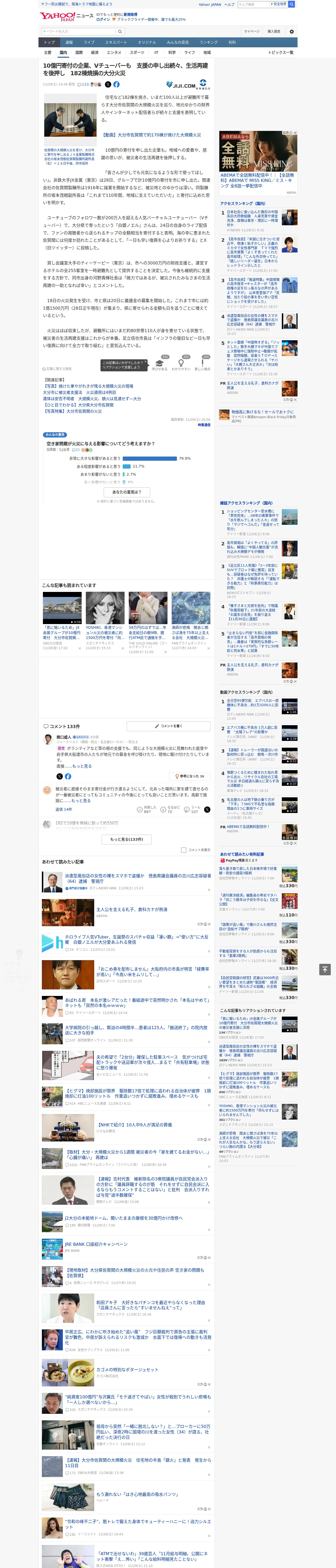336x1568 pixels.
Task: Share article on Facebook icon under headline
Action: [116, 85]
